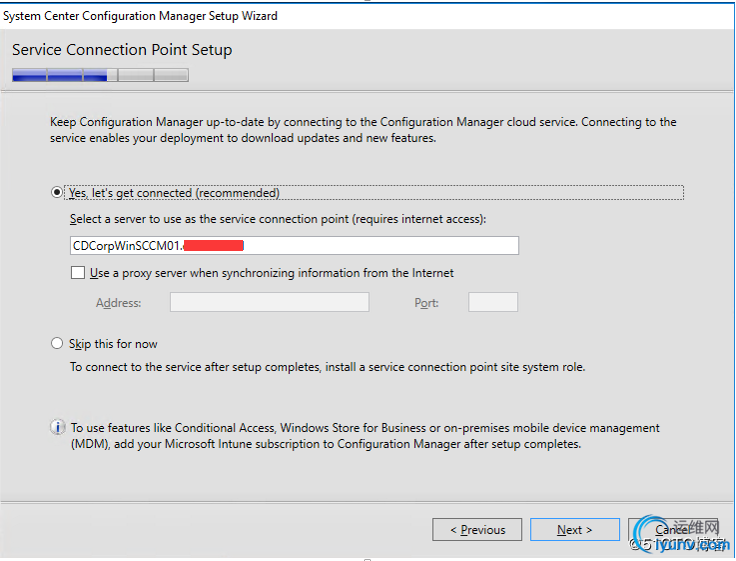Select "Skip this for now" radio button
Image resolution: width=736 pixels, height=561 pixels.
click(x=57, y=344)
